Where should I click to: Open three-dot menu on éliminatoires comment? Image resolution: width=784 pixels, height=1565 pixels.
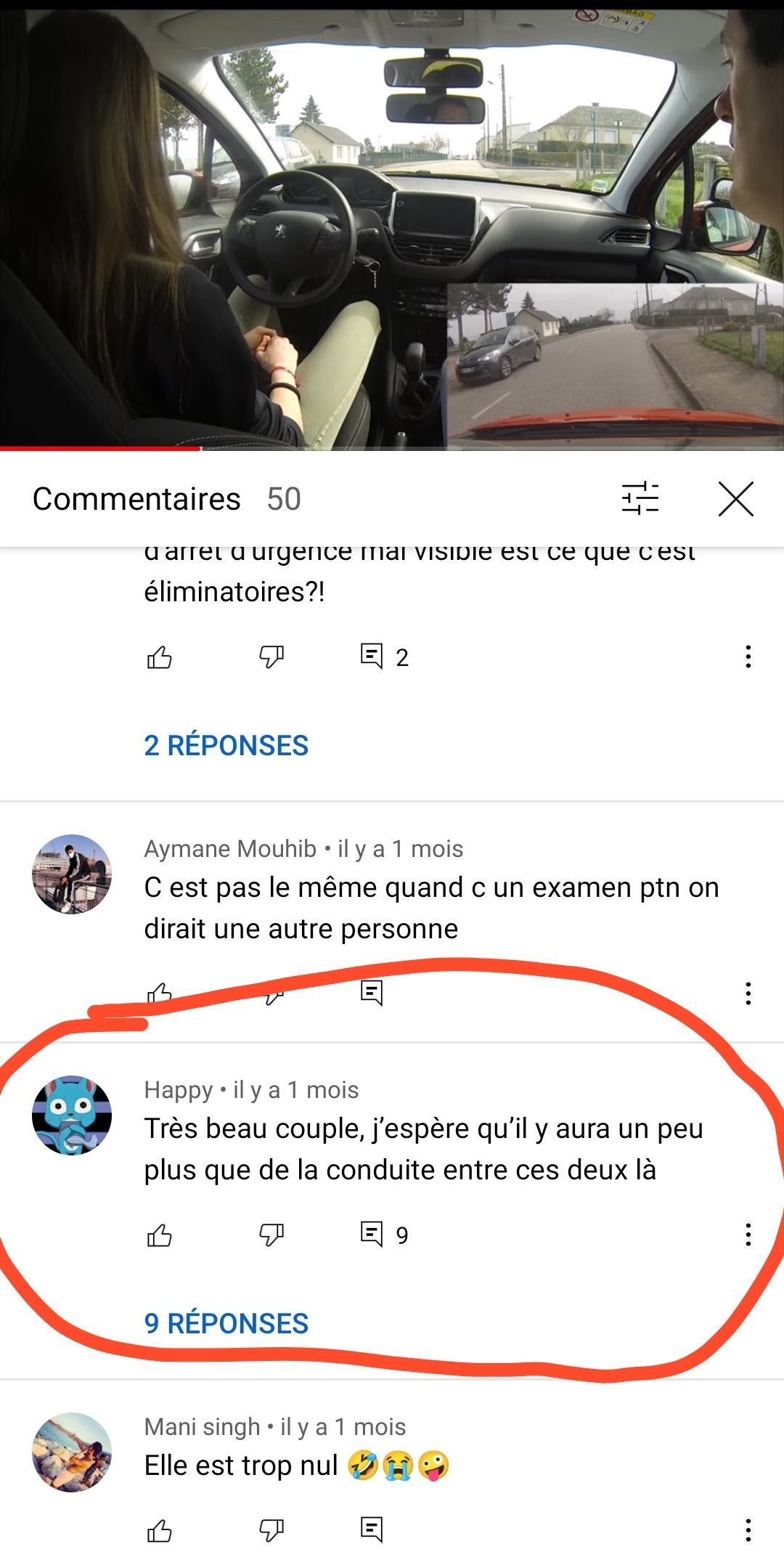click(748, 657)
